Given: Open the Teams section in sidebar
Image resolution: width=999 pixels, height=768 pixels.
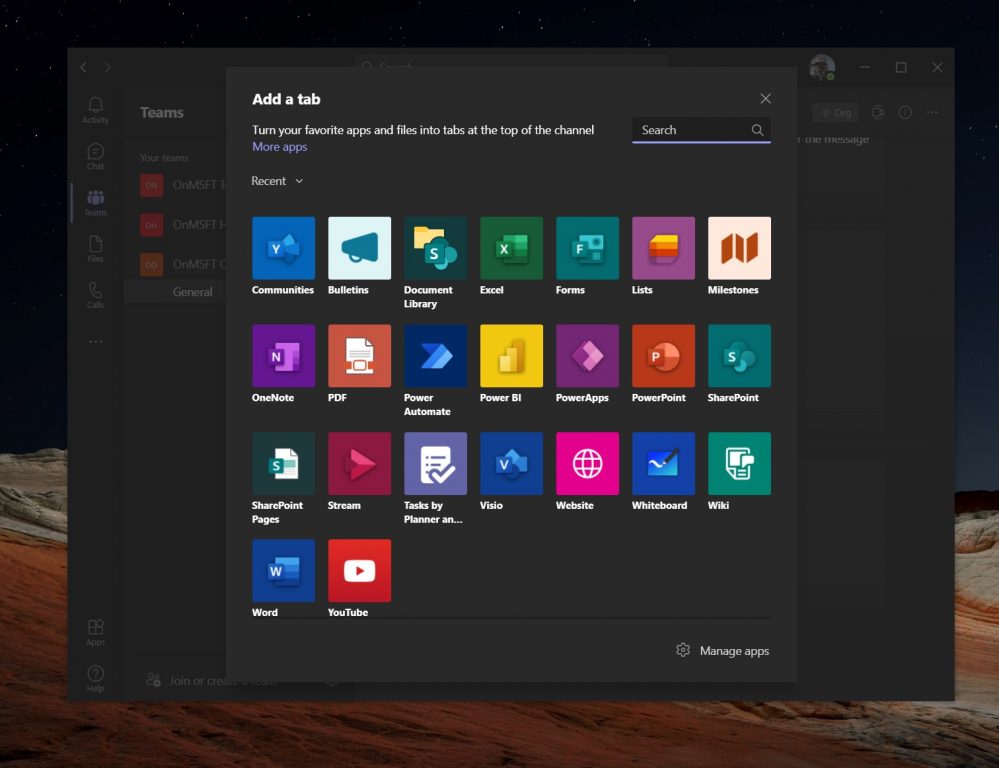Looking at the screenshot, I should (x=96, y=203).
